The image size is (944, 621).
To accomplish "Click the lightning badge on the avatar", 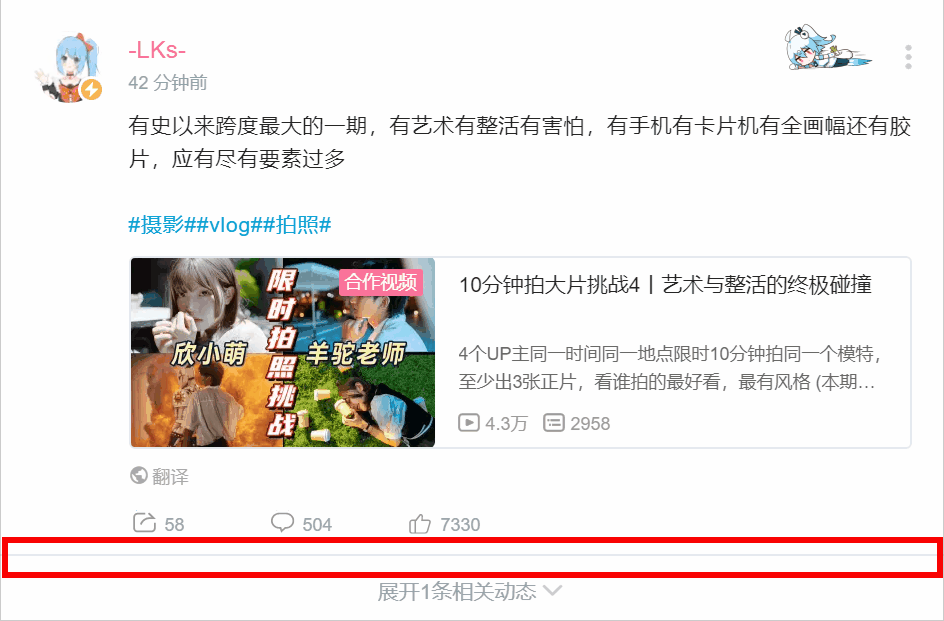I will tap(92, 90).
